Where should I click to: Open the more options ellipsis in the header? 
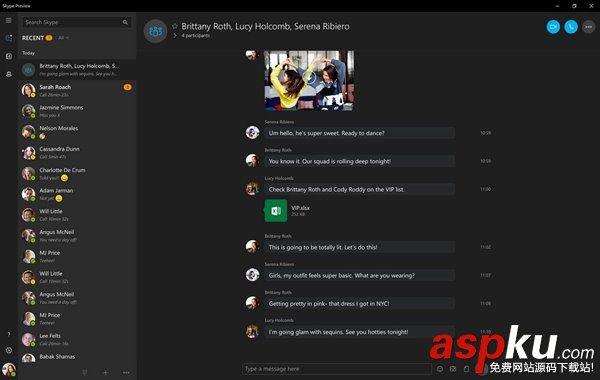click(x=589, y=27)
